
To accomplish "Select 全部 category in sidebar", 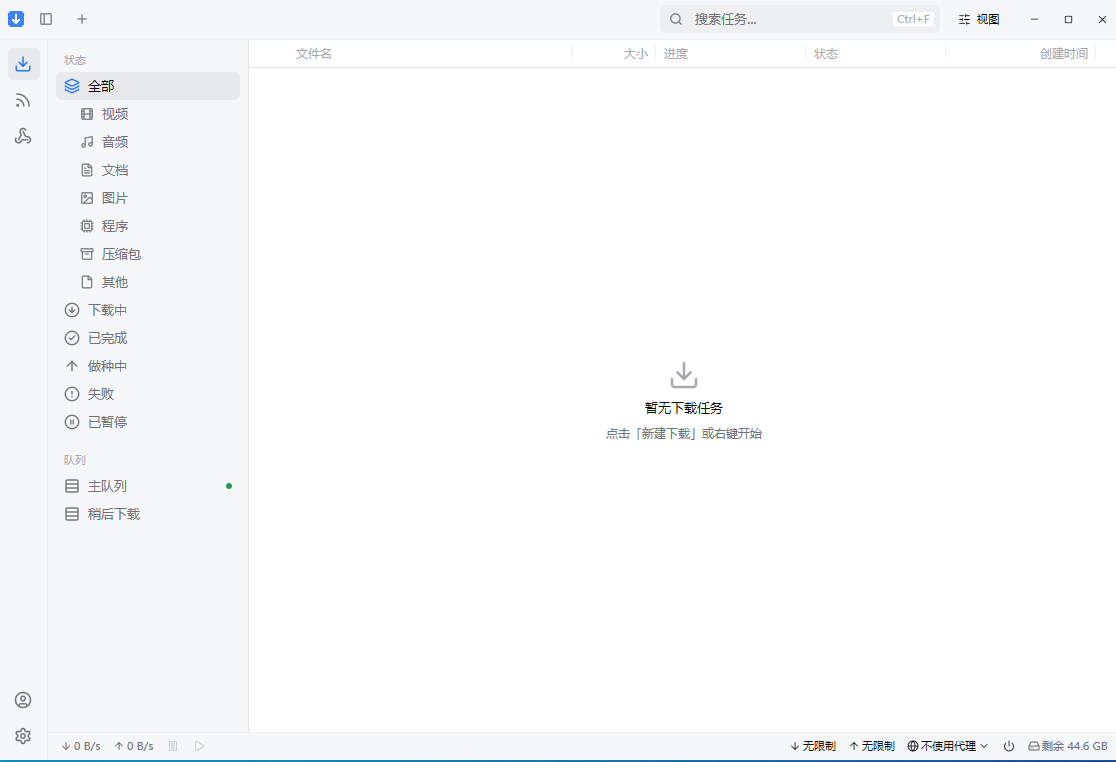I will 148,86.
